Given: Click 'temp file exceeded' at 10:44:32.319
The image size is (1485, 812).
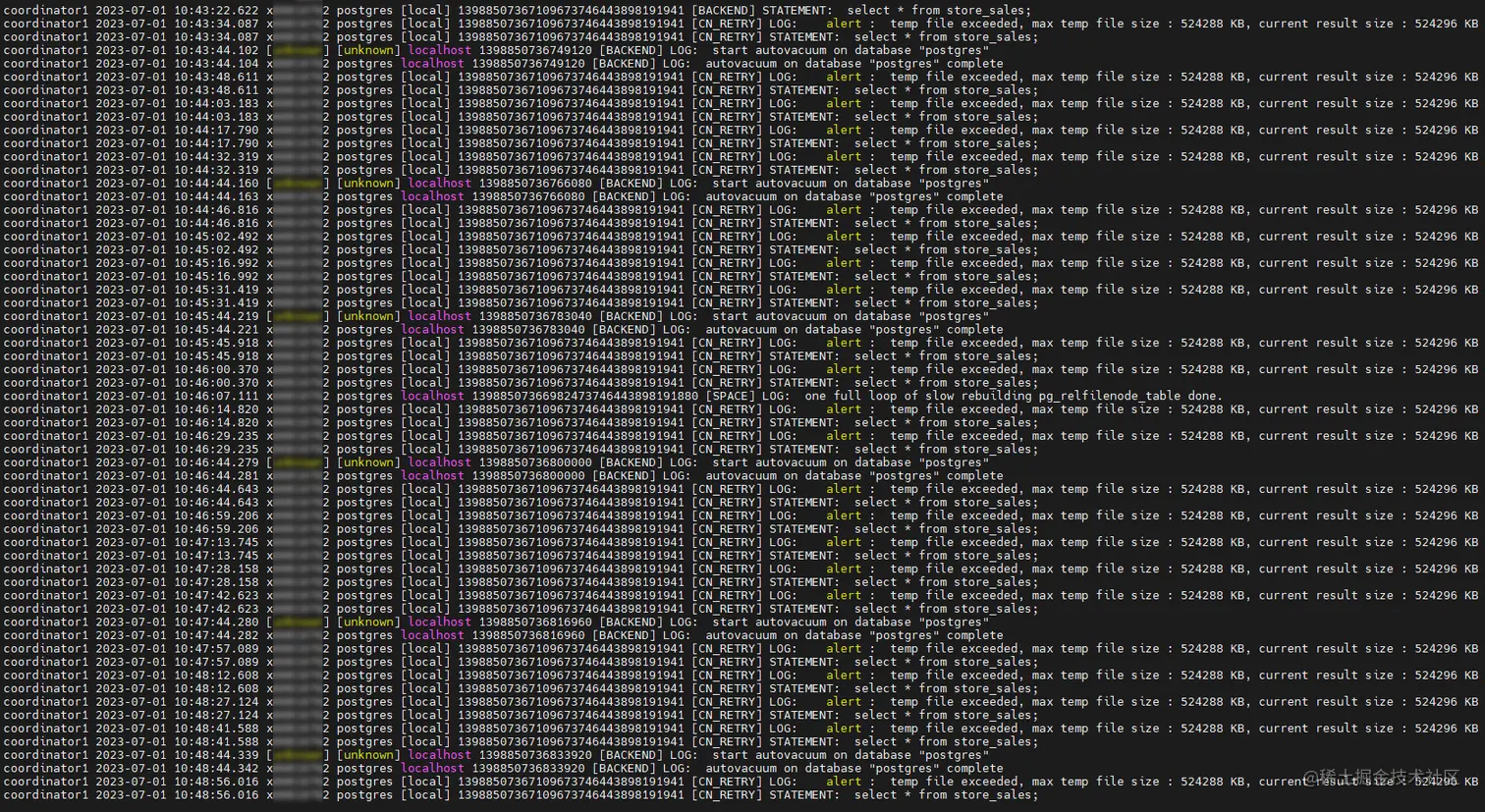Looking at the screenshot, I should [955, 156].
